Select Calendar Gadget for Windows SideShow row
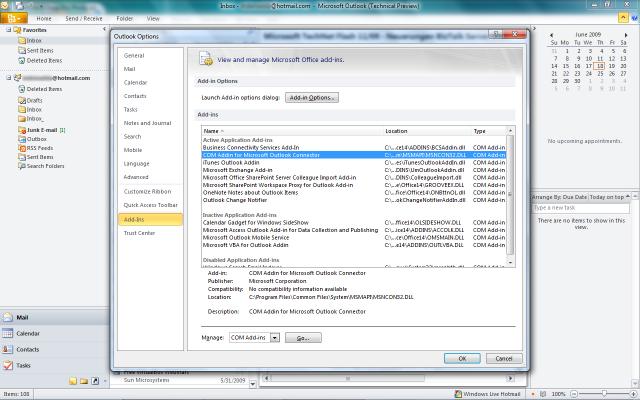This screenshot has height=400, width=640. click(x=354, y=222)
